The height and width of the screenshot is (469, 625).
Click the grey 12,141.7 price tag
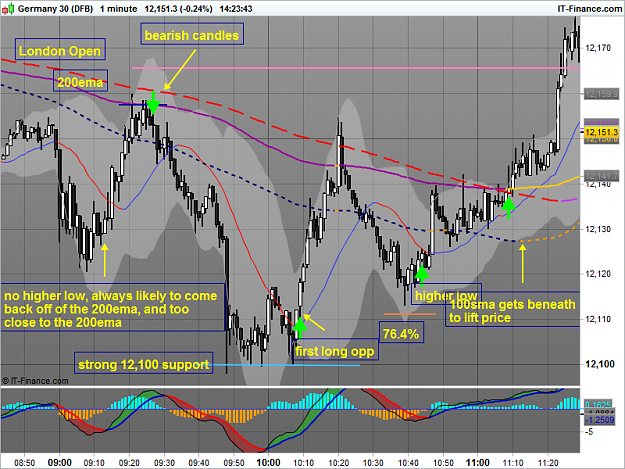[x=601, y=176]
